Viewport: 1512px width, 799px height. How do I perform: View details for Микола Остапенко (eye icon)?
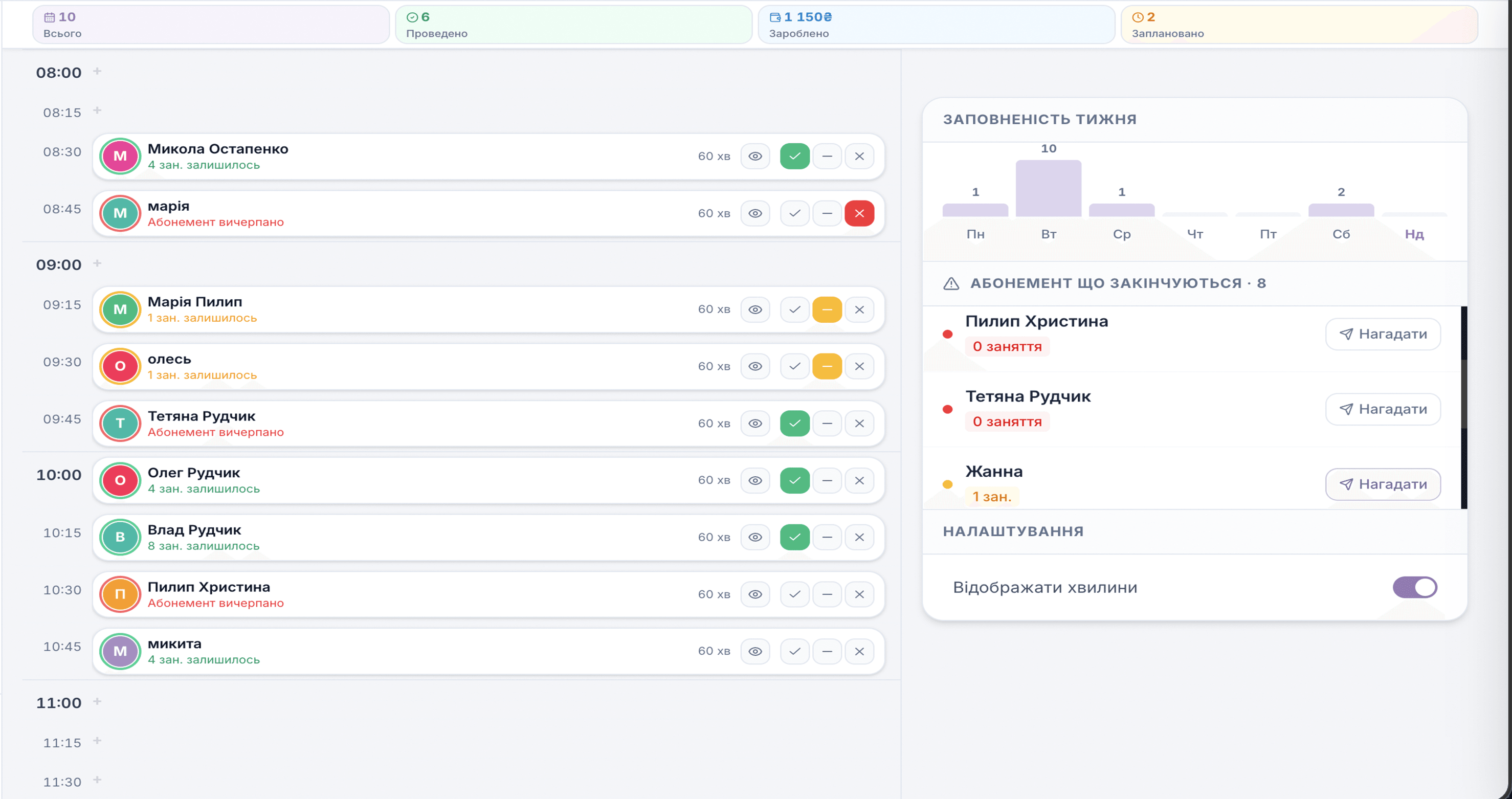[755, 156]
